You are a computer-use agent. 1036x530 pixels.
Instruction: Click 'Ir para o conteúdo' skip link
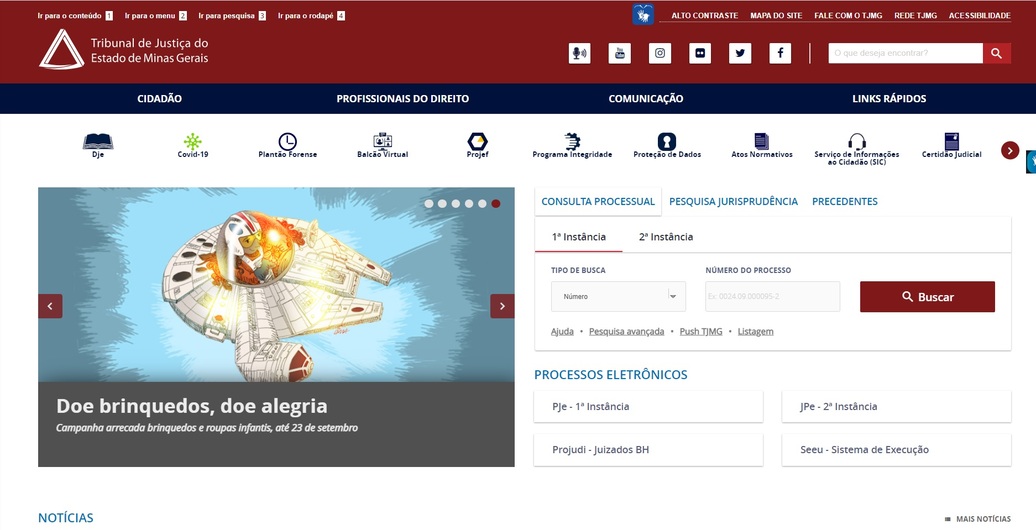pos(75,16)
